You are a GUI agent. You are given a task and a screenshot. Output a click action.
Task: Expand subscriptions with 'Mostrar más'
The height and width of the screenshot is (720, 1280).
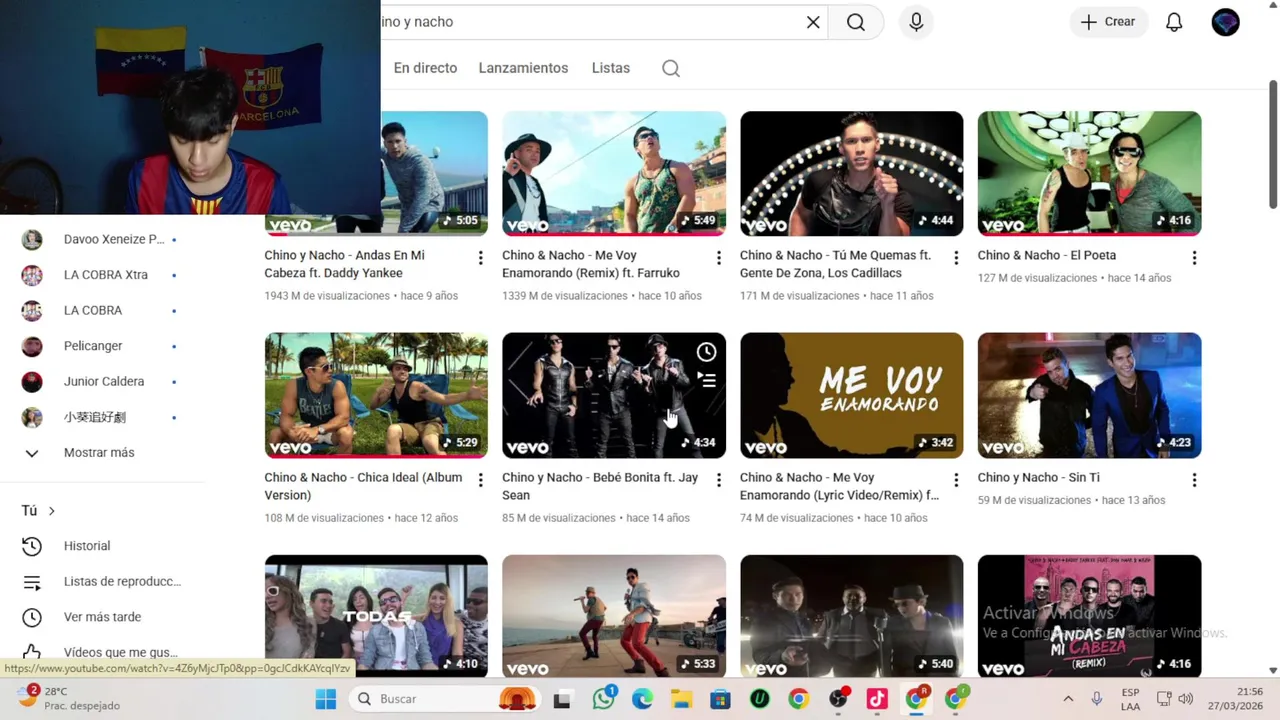pyautogui.click(x=100, y=453)
